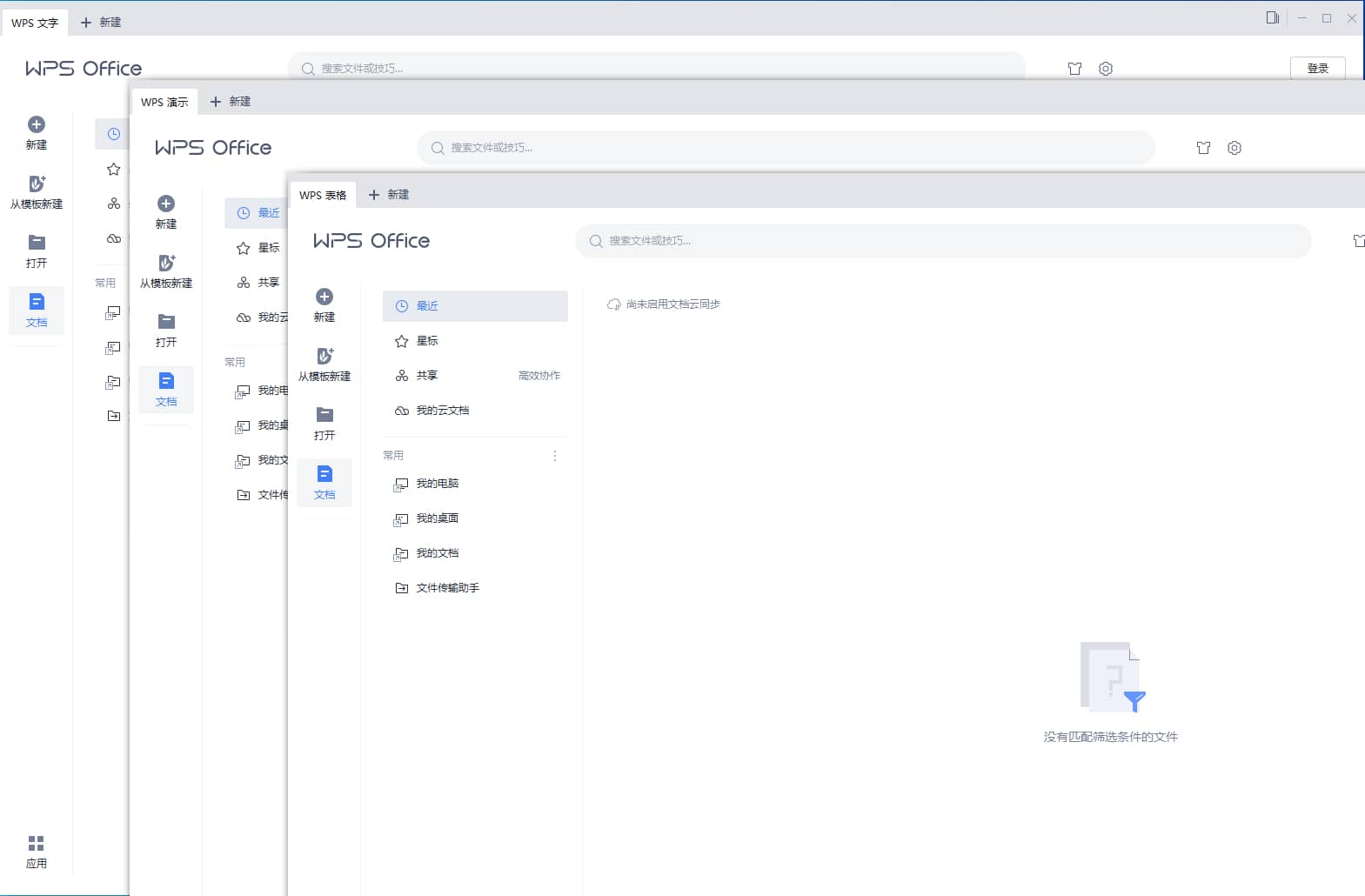
Task: Select the WPS 表格 tab
Action: point(323,195)
